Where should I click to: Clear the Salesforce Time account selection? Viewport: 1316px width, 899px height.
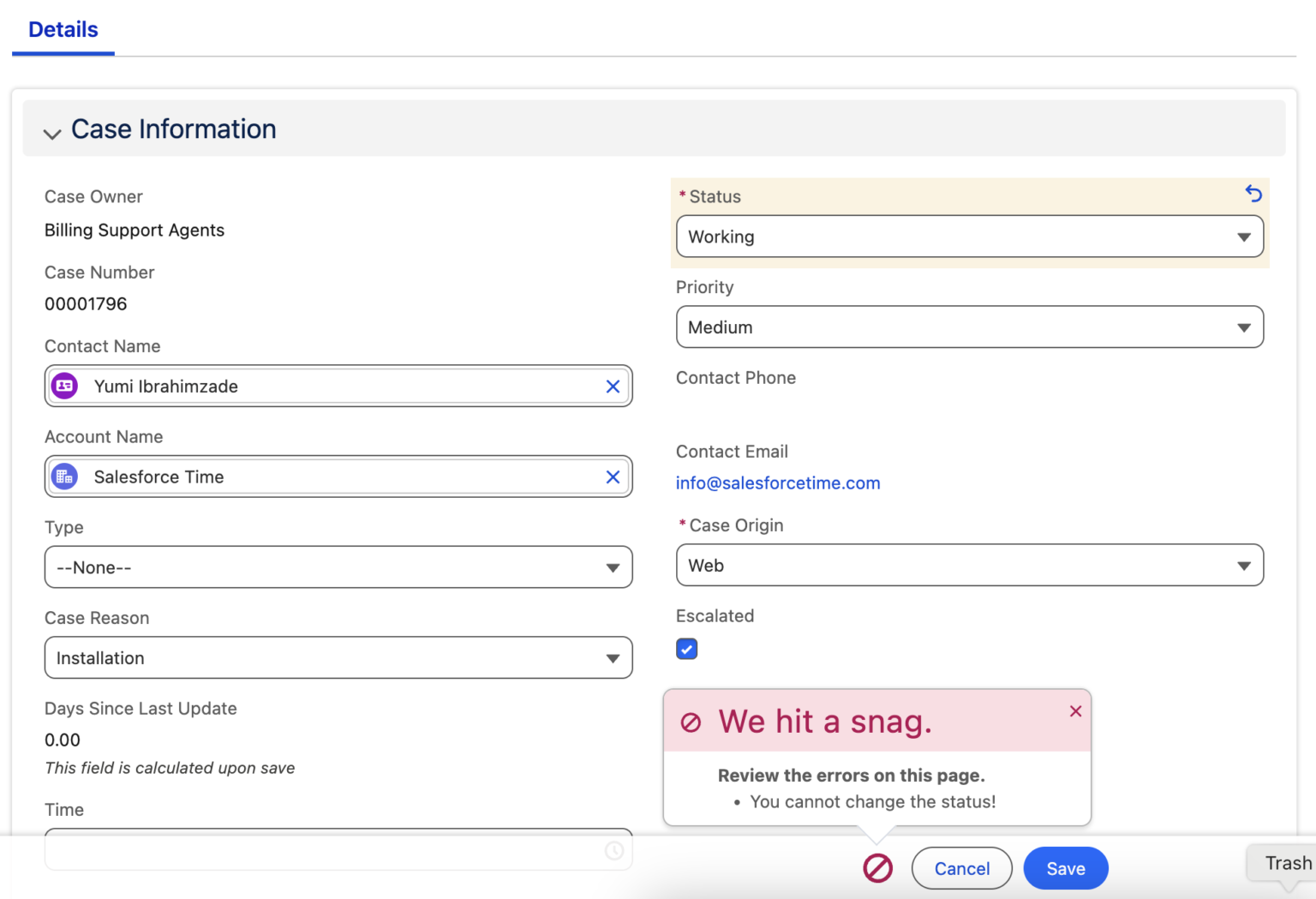tap(613, 477)
